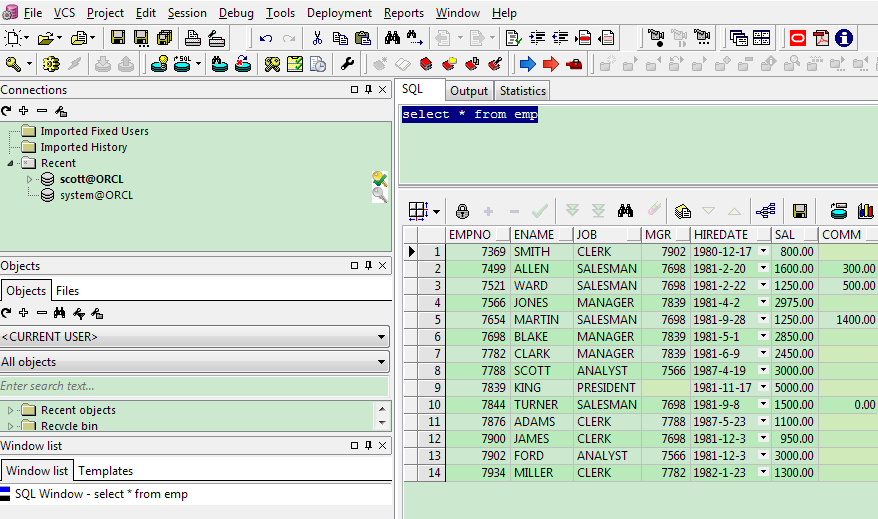Select SQL Window entry in Window list
The height and width of the screenshot is (519, 878).
(100, 494)
